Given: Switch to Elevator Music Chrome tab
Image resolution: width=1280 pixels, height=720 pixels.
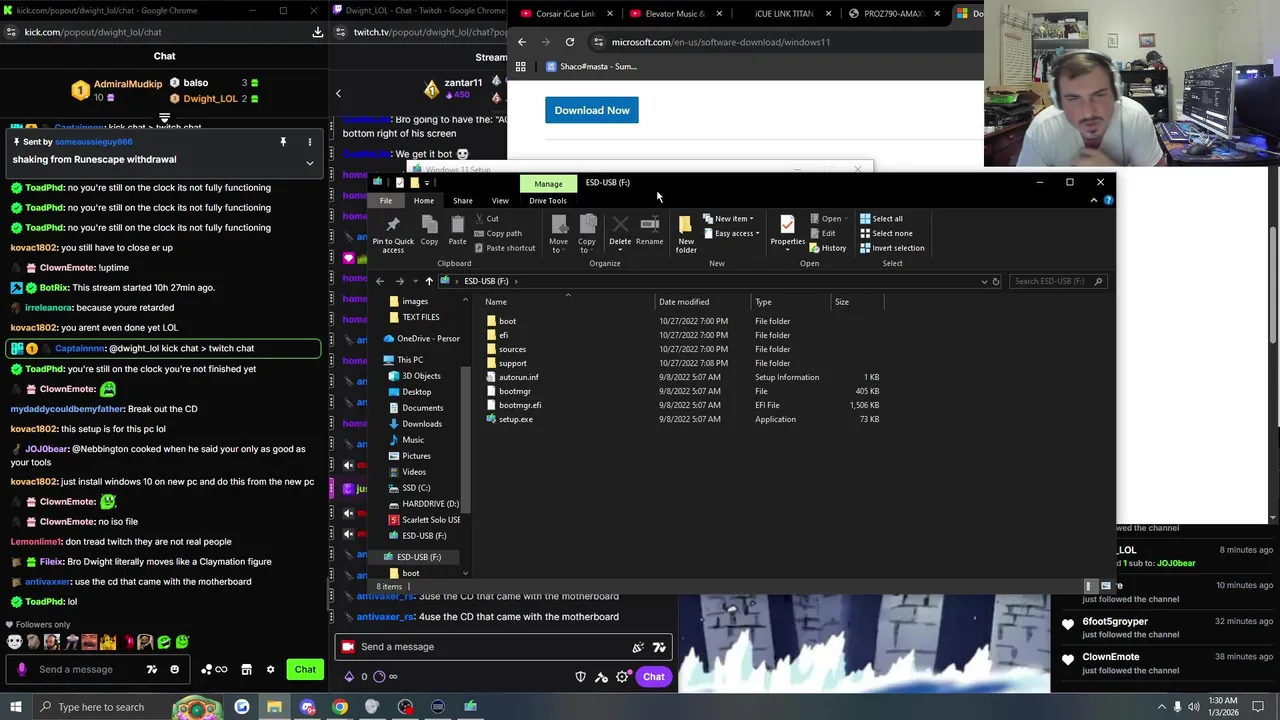Looking at the screenshot, I should 675,14.
